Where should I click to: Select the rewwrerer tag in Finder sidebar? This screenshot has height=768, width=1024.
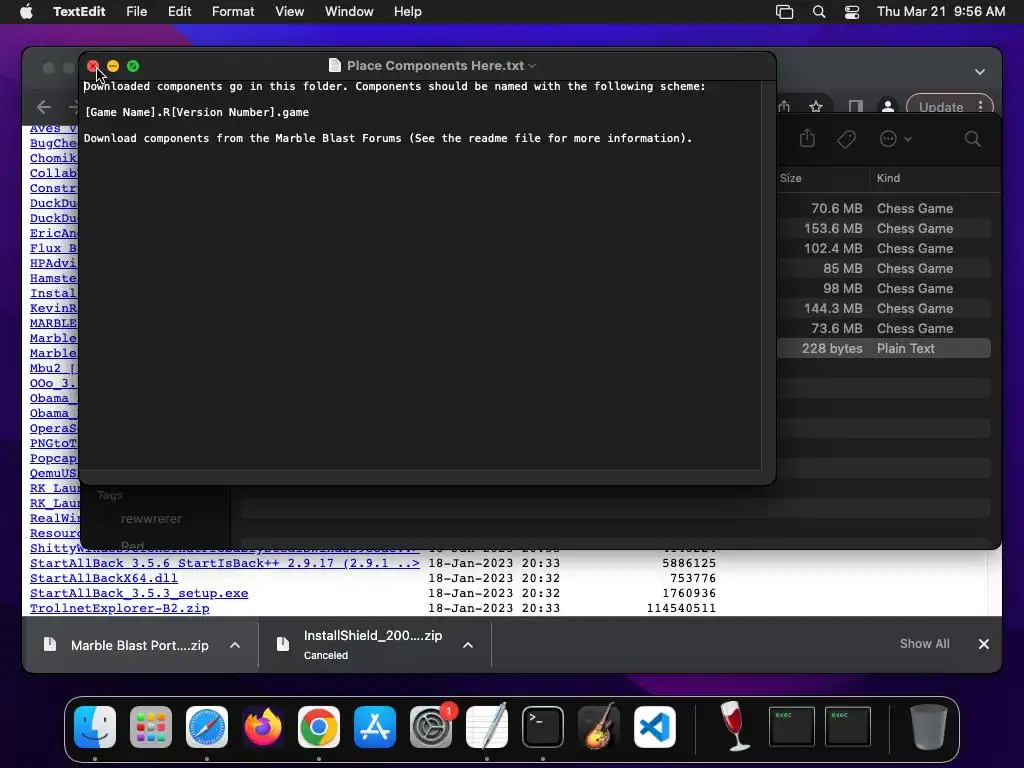(x=151, y=519)
